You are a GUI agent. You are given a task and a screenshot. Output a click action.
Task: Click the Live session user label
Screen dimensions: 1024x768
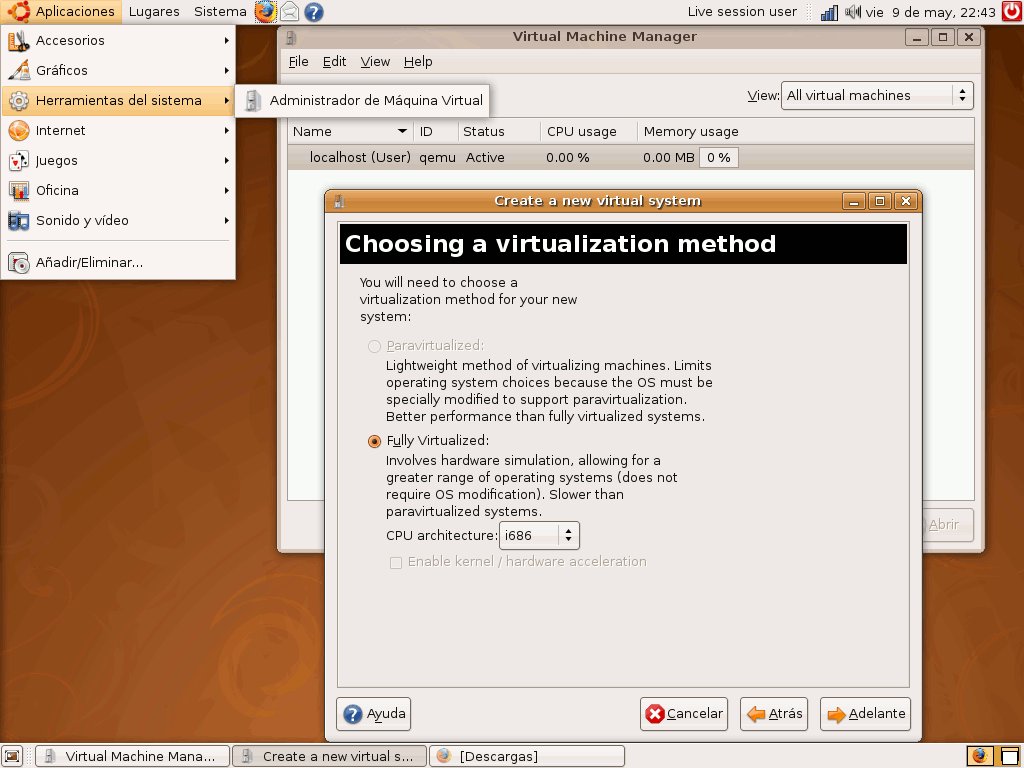pyautogui.click(x=742, y=12)
